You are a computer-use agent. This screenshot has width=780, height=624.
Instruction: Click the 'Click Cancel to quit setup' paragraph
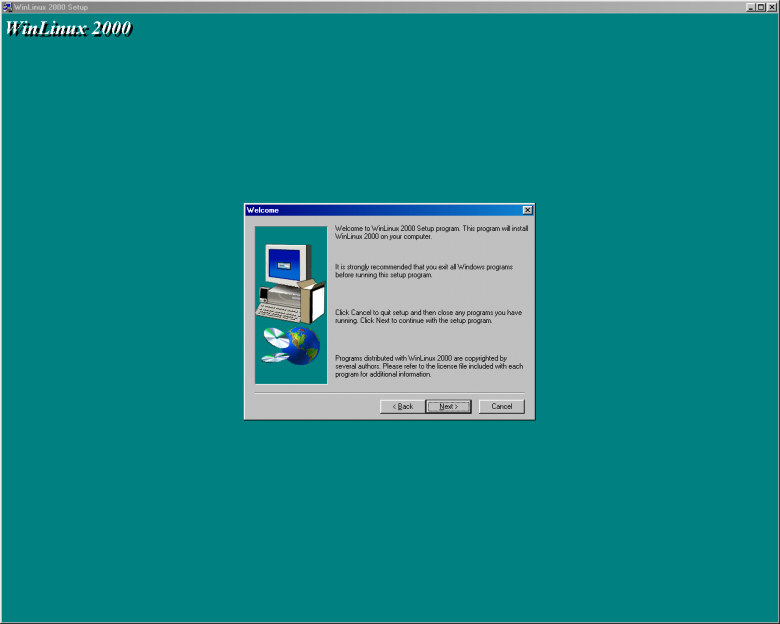tap(428, 316)
